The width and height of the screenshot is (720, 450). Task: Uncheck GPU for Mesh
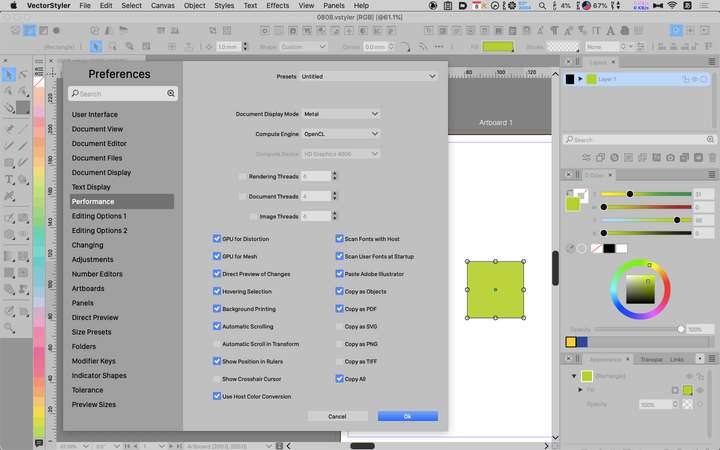click(217, 256)
